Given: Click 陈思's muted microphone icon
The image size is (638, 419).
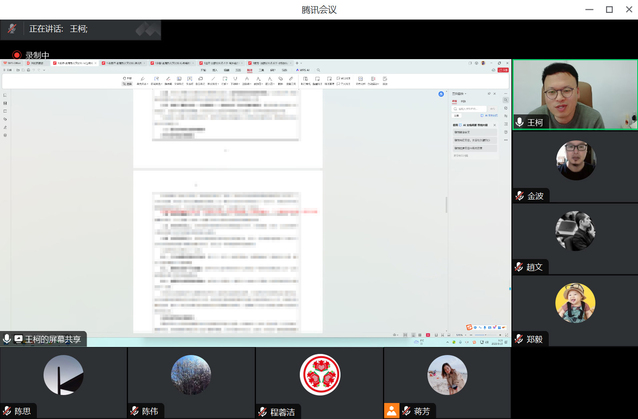Looking at the screenshot, I should pyautogui.click(x=7, y=411).
